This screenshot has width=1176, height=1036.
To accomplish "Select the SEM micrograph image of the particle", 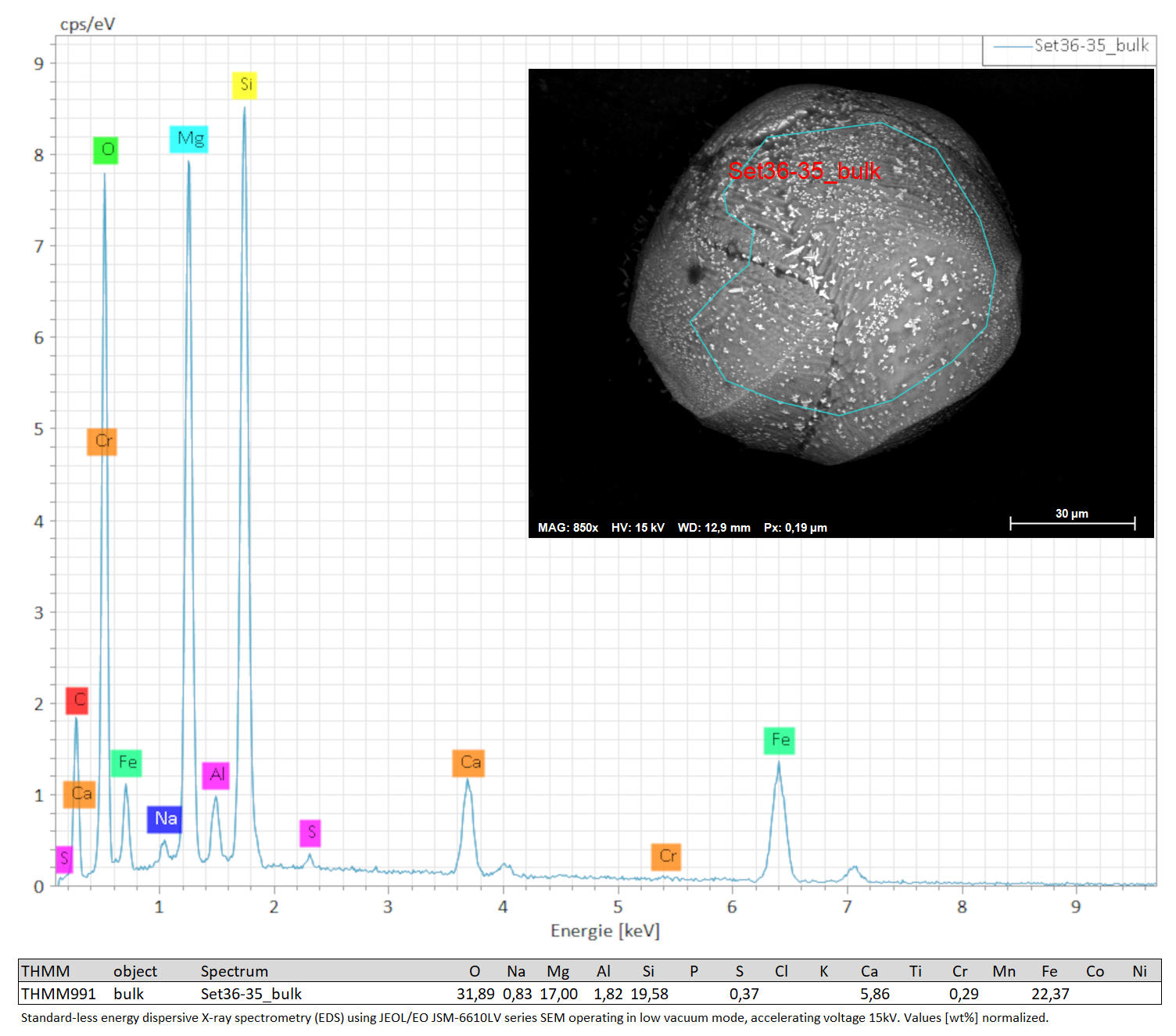I will pos(841,303).
